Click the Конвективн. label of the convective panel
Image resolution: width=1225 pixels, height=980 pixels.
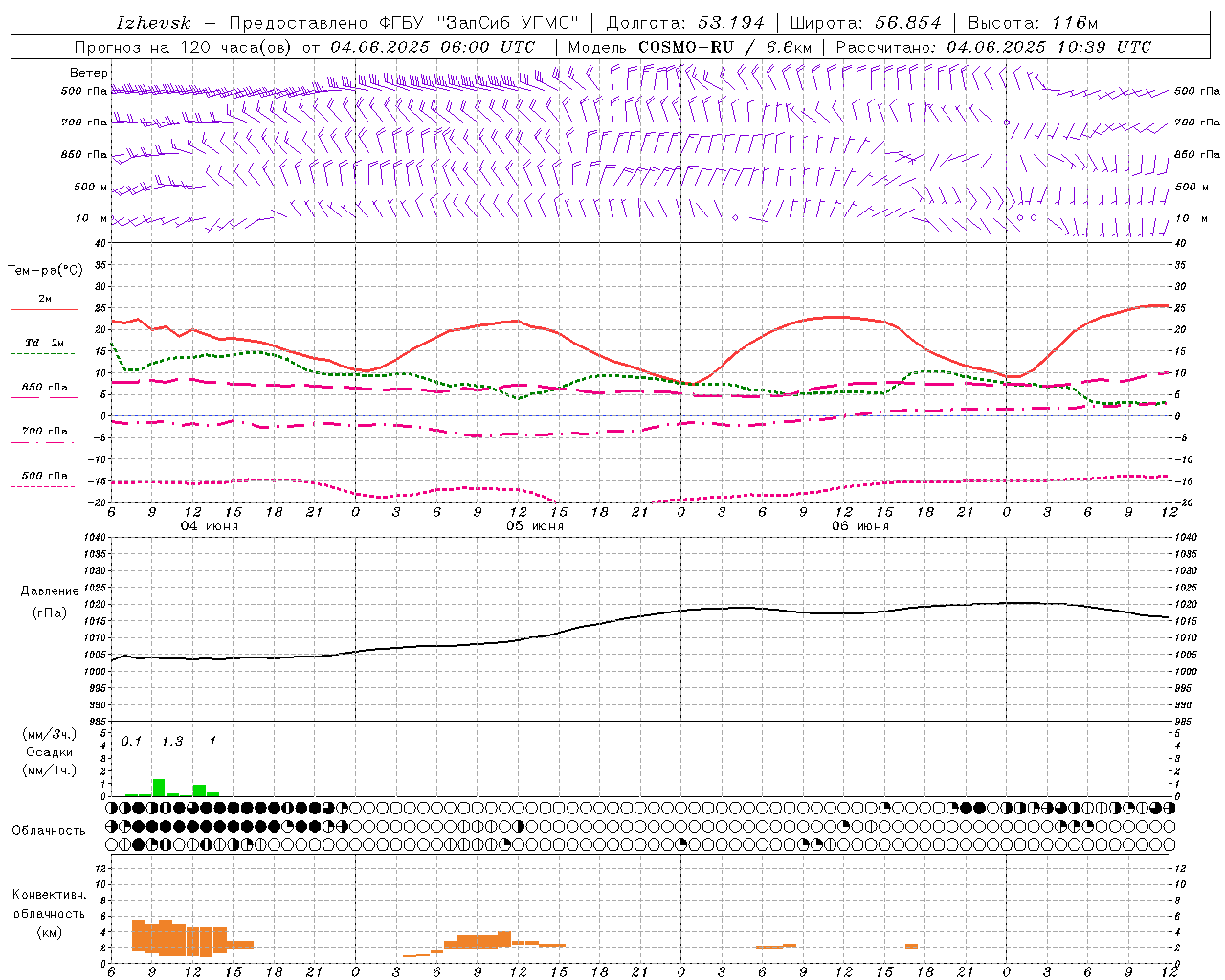(x=49, y=895)
